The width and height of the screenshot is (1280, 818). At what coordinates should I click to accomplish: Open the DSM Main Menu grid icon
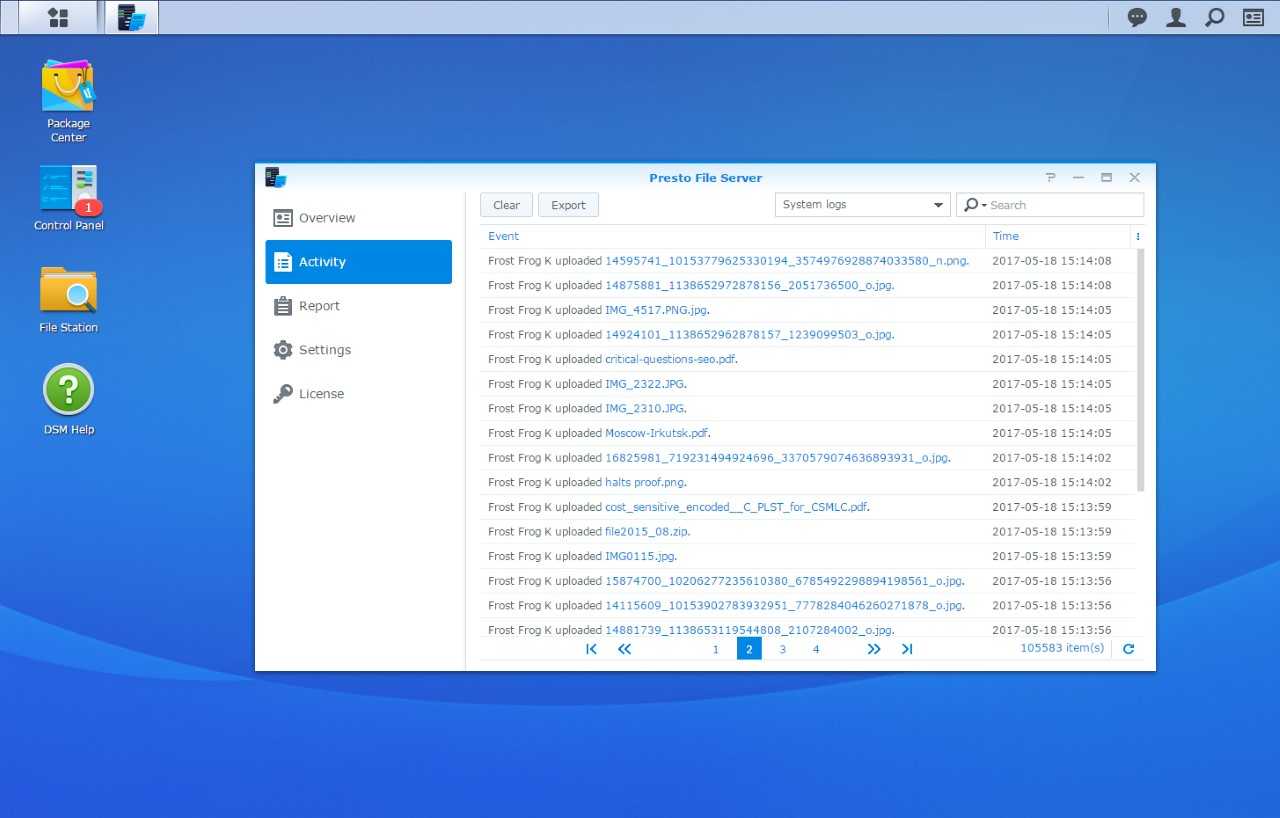(x=58, y=17)
